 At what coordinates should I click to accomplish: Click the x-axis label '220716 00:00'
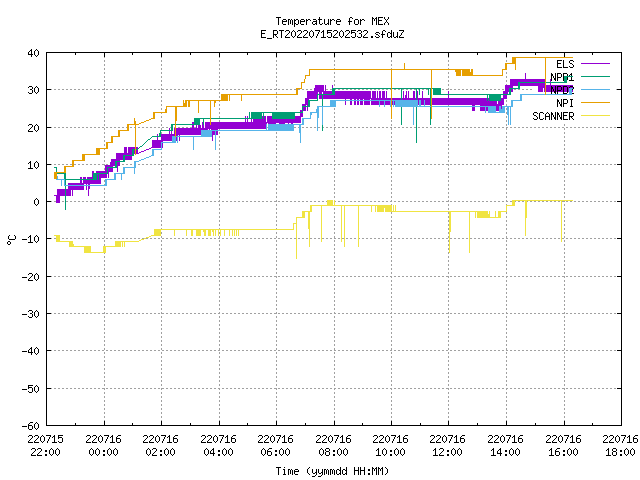pos(104,446)
